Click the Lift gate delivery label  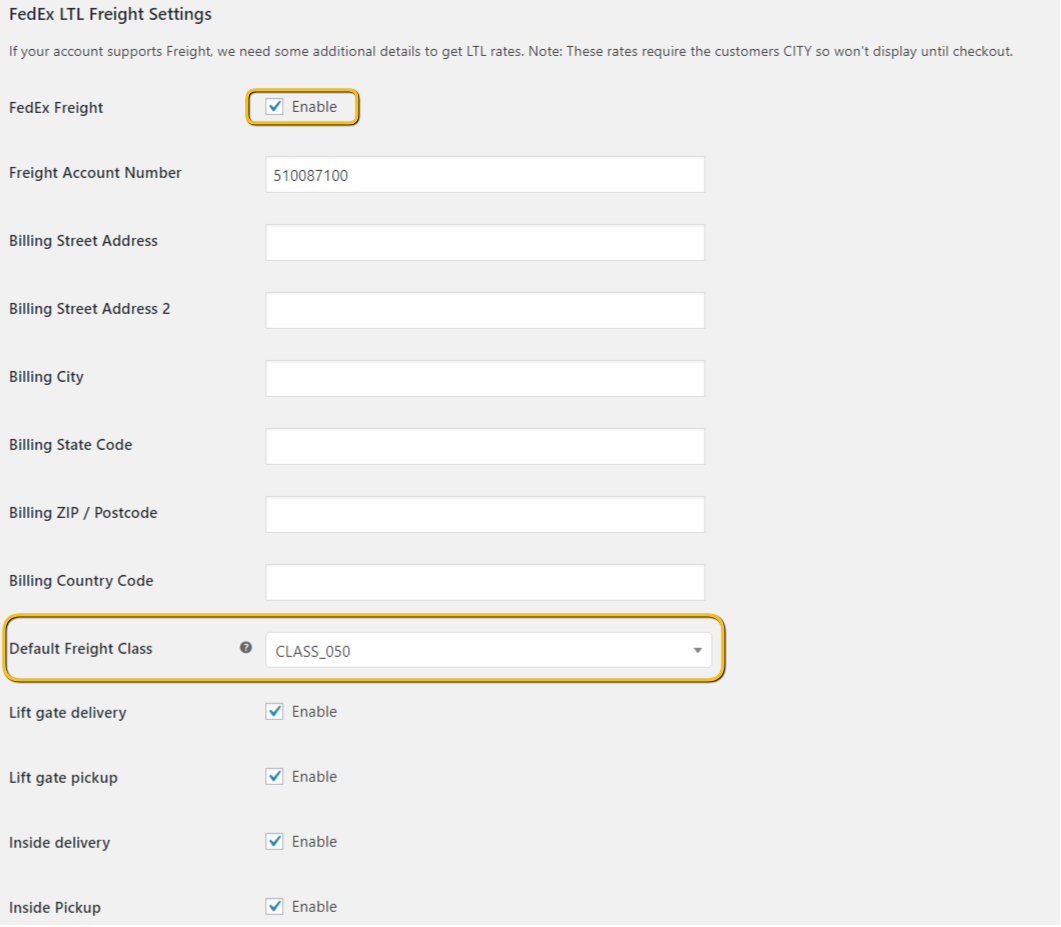click(68, 713)
